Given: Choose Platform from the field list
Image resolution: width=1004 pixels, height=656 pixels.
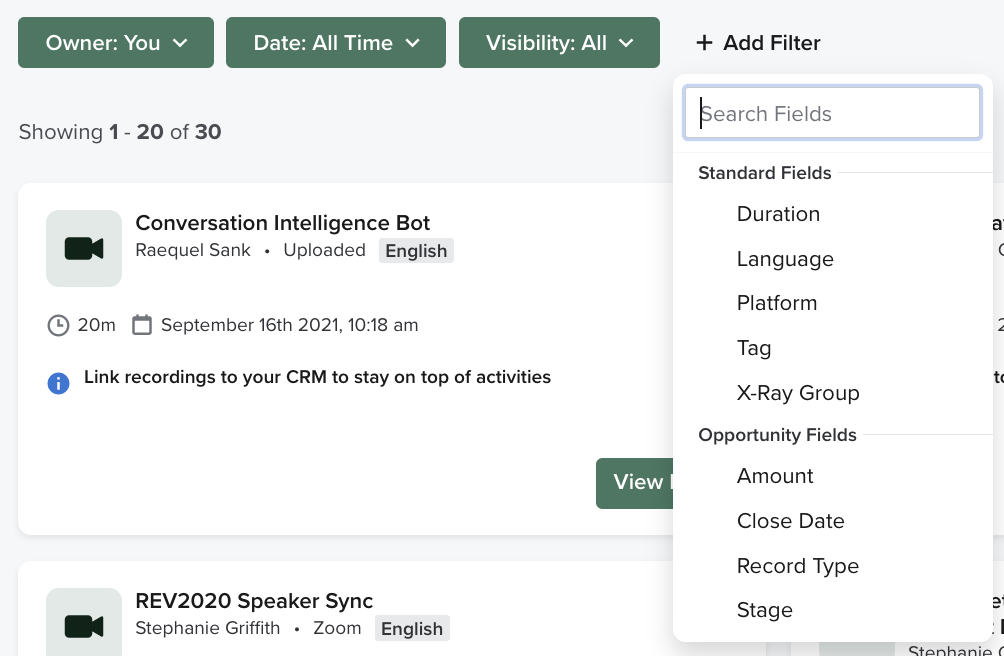Looking at the screenshot, I should click(x=777, y=303).
